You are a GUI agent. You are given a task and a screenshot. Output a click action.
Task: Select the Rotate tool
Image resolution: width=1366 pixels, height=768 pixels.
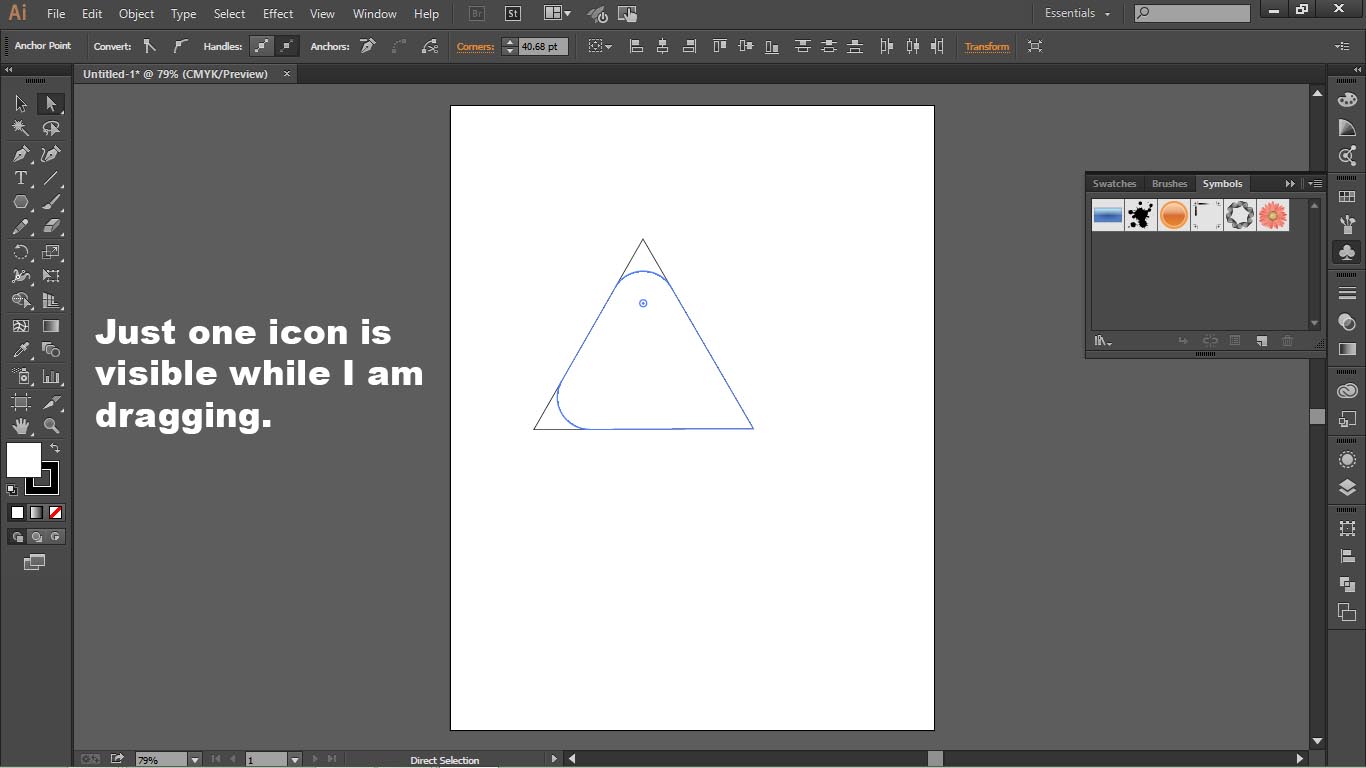point(21,252)
